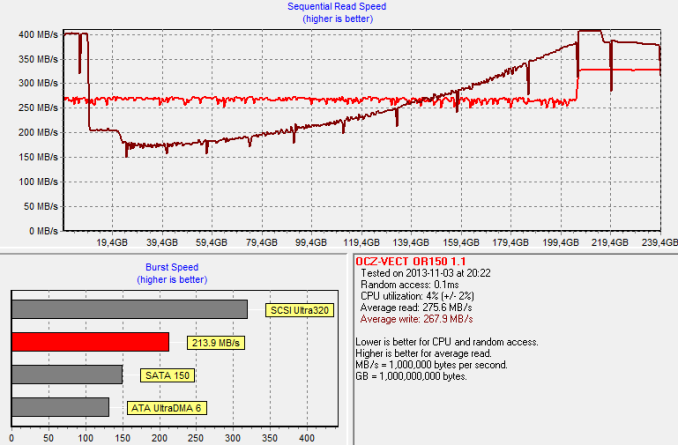Click the 39,4GB x-axis label
The width and height of the screenshot is (678, 445).
(x=162, y=243)
